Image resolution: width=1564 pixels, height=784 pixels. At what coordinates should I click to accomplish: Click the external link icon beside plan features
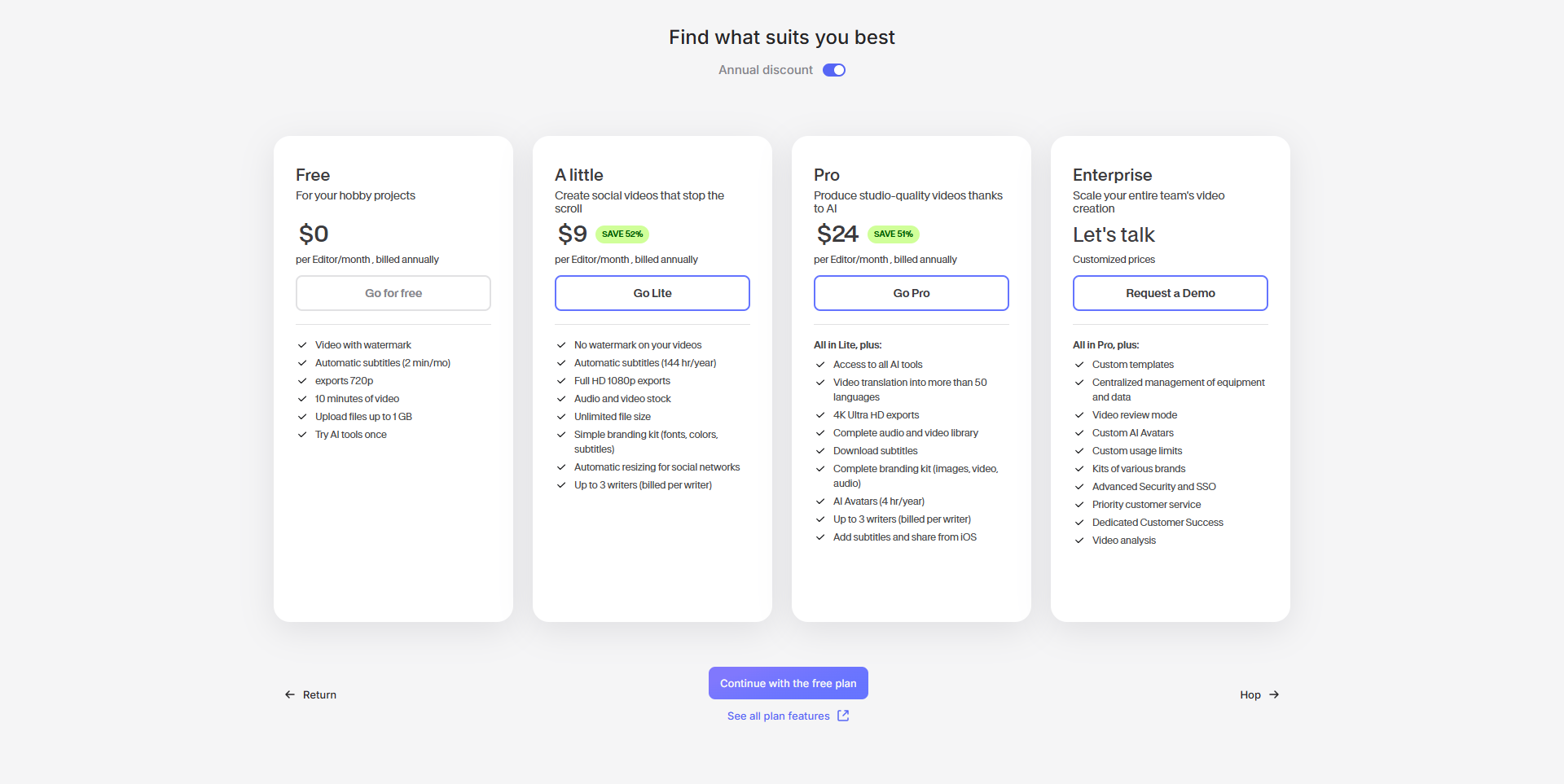coord(843,716)
